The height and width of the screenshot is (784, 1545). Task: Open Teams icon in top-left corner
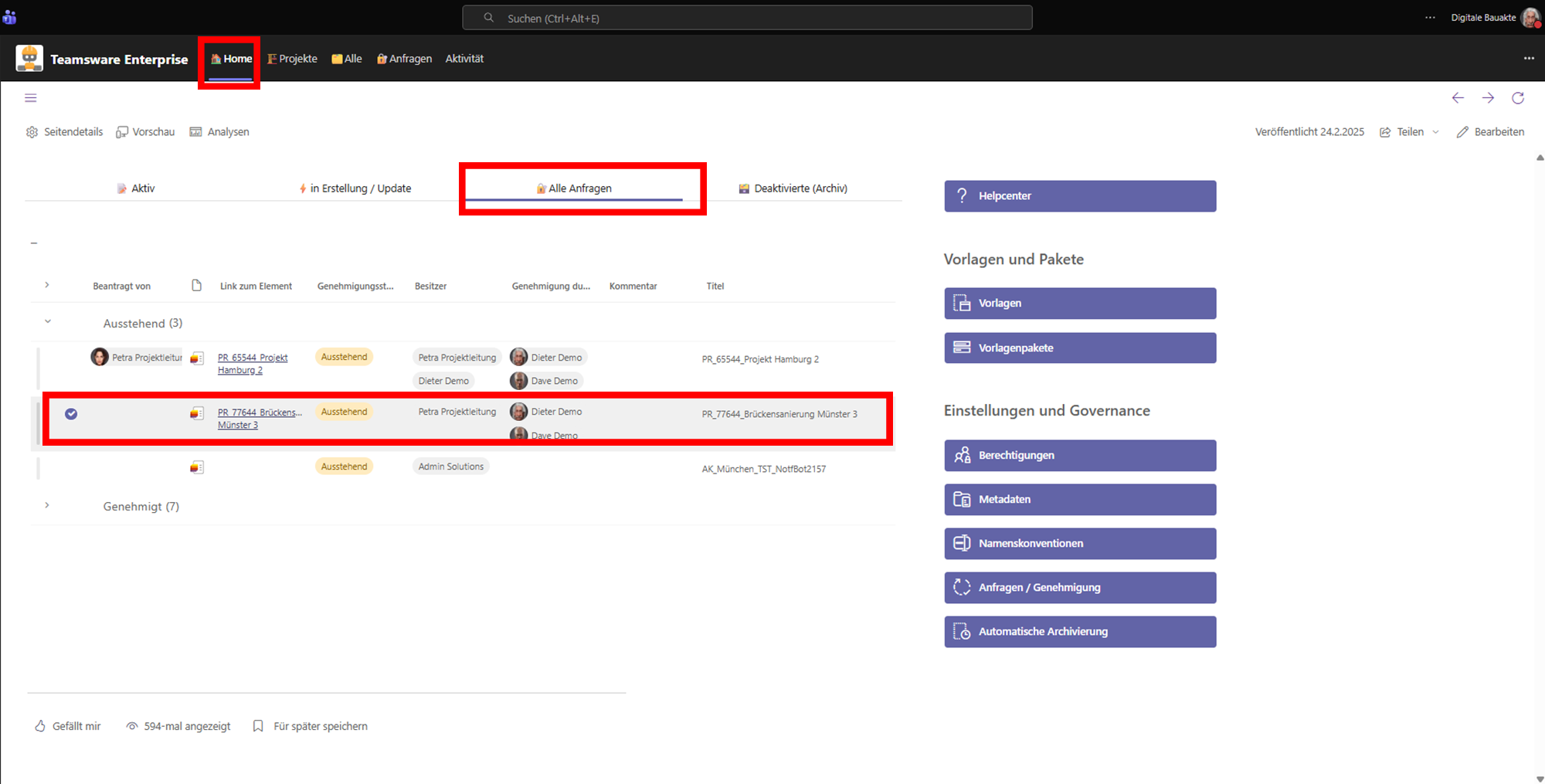pyautogui.click(x=9, y=18)
